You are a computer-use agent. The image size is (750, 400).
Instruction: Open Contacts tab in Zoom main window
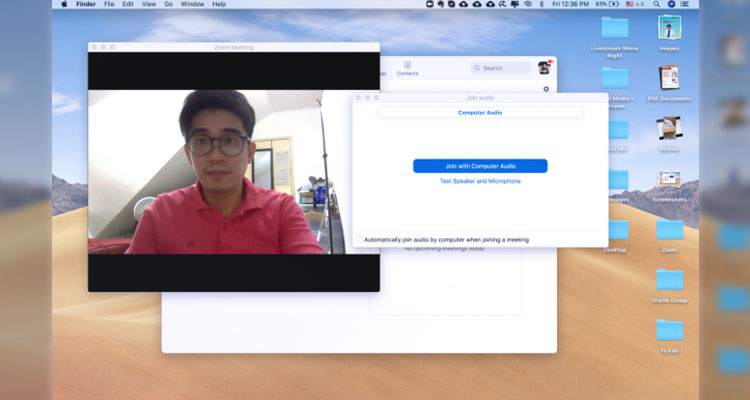tap(408, 68)
